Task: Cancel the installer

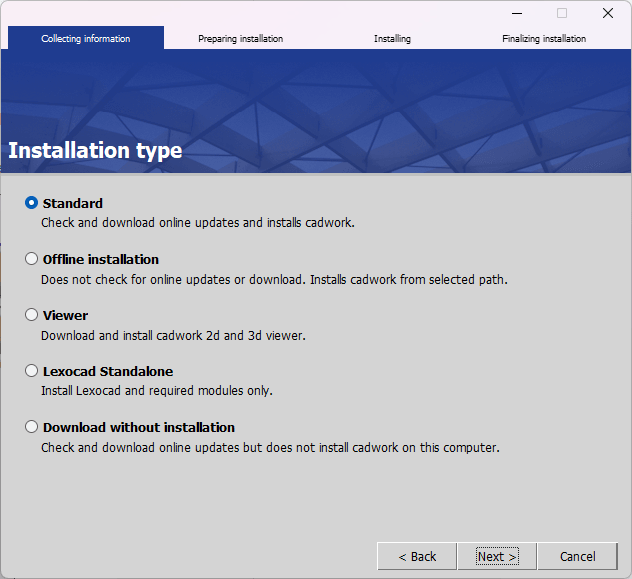Action: 578,556
